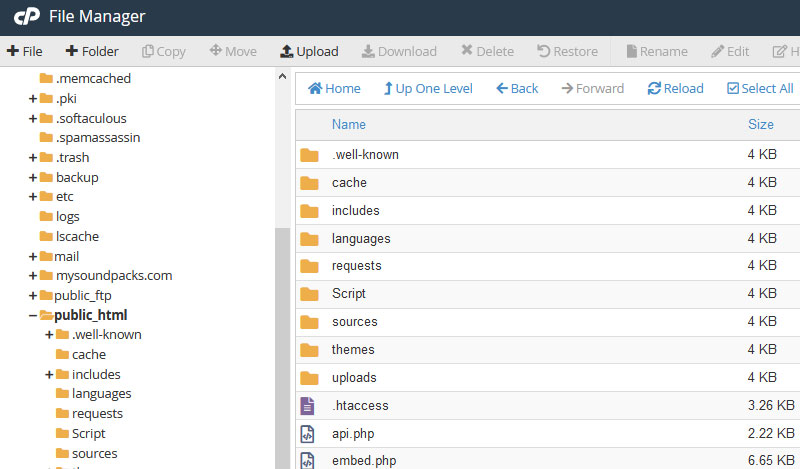Click .well-known folder icon in file list
The height and width of the screenshot is (469, 800).
point(309,155)
